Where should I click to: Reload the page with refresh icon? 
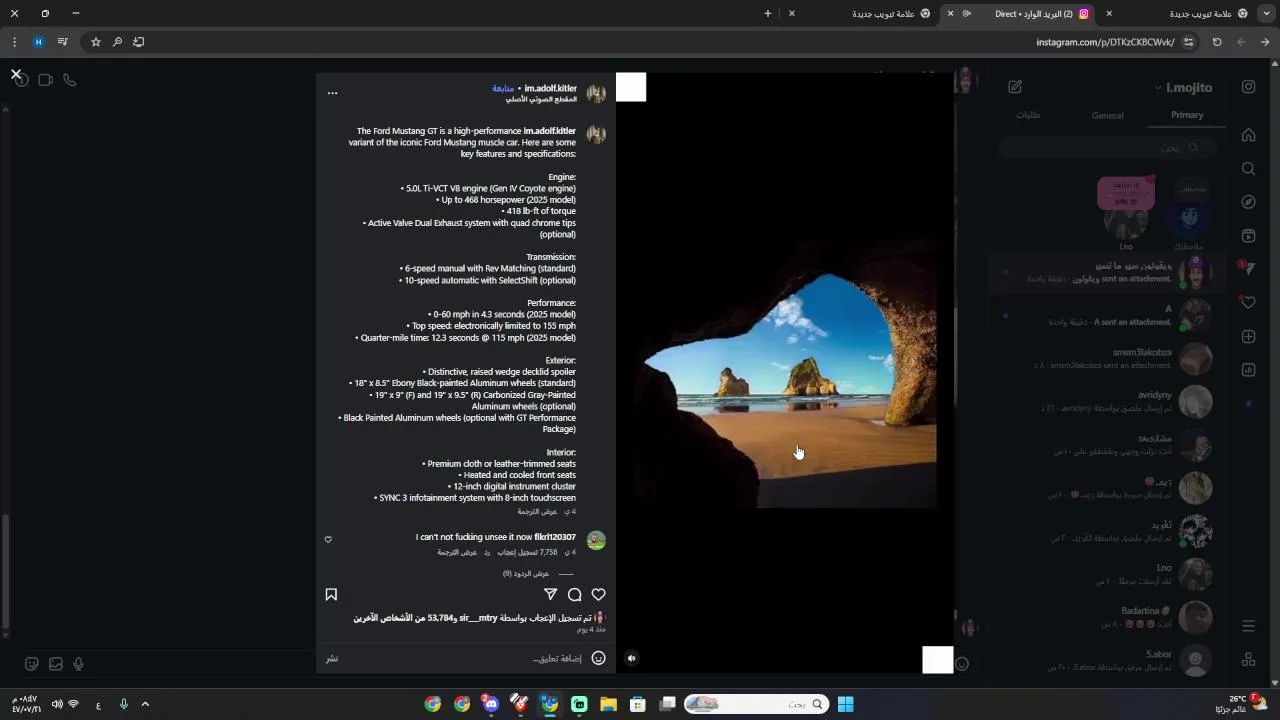point(1217,42)
